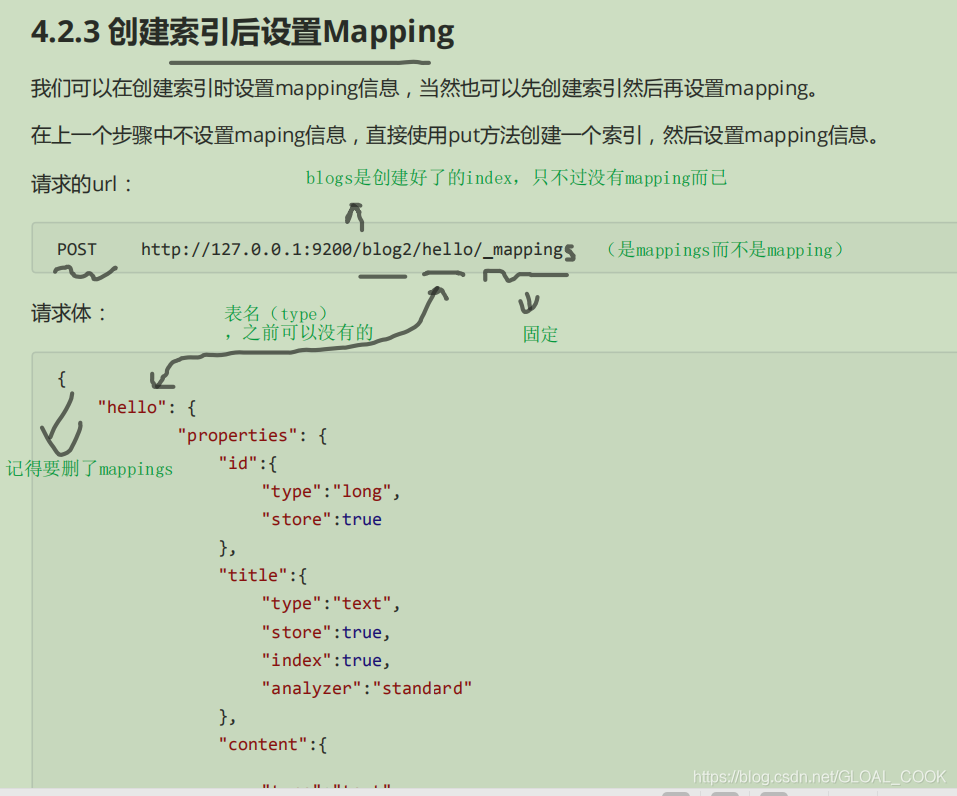
Task: Click the line "type":"long",
Action: click(x=331, y=492)
